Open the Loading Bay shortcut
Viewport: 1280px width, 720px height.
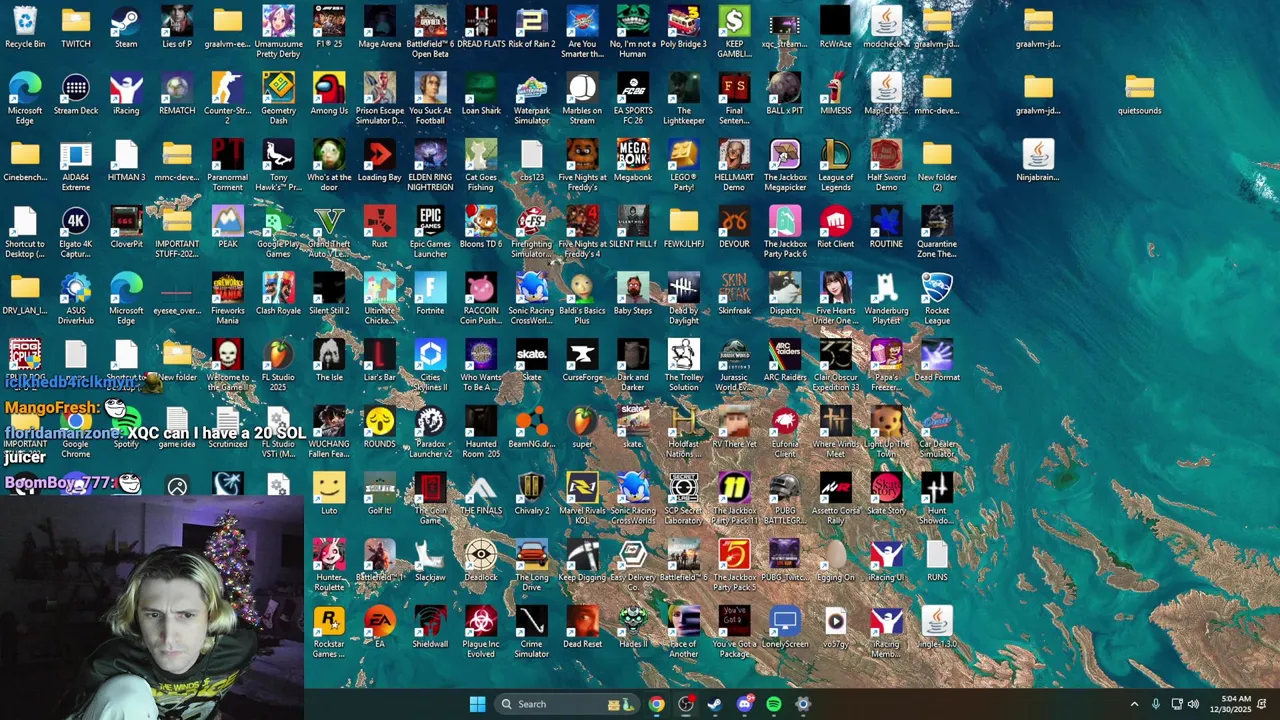coord(380,161)
